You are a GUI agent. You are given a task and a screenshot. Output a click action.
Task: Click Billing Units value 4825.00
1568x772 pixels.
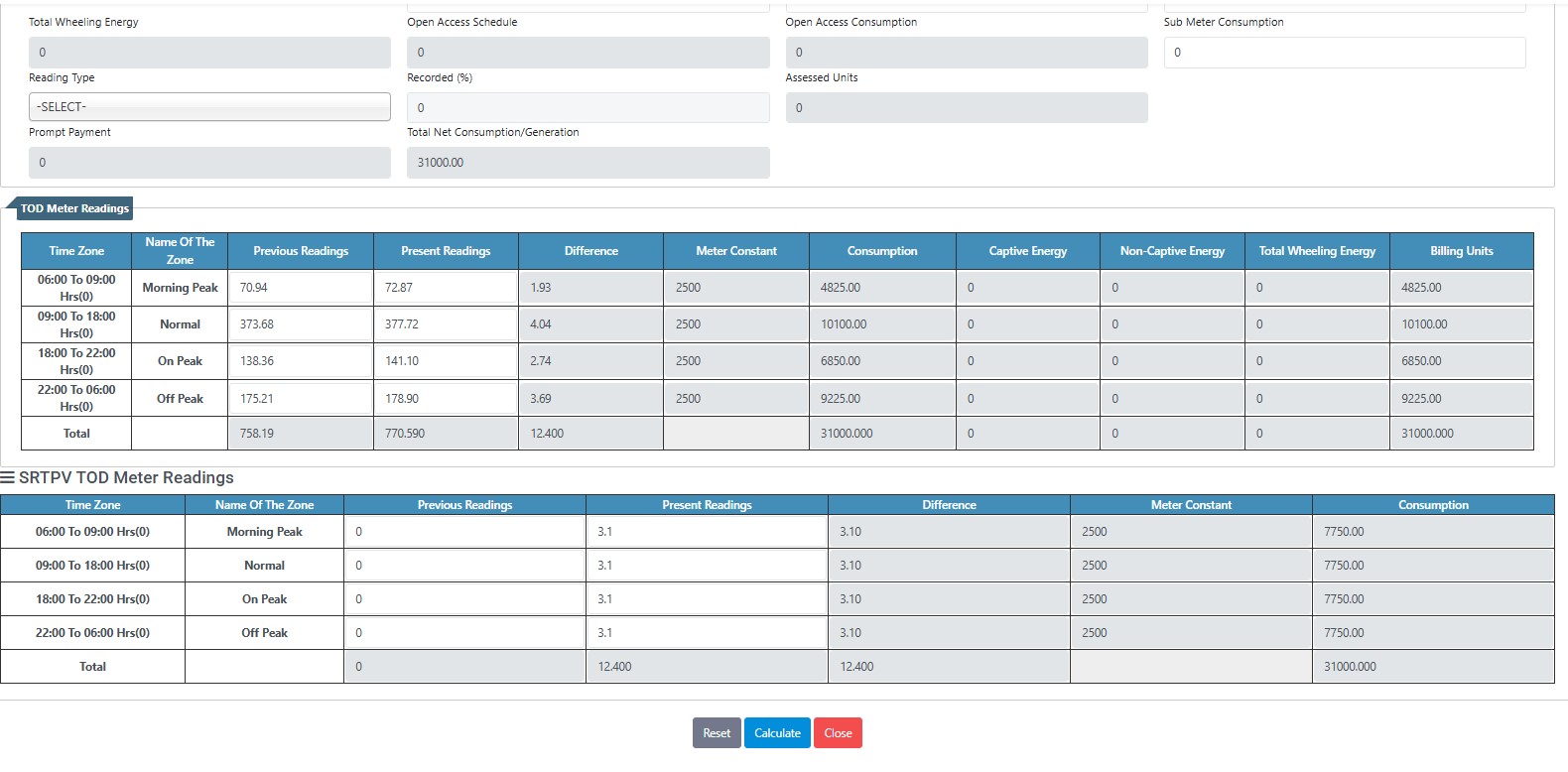click(x=1462, y=288)
